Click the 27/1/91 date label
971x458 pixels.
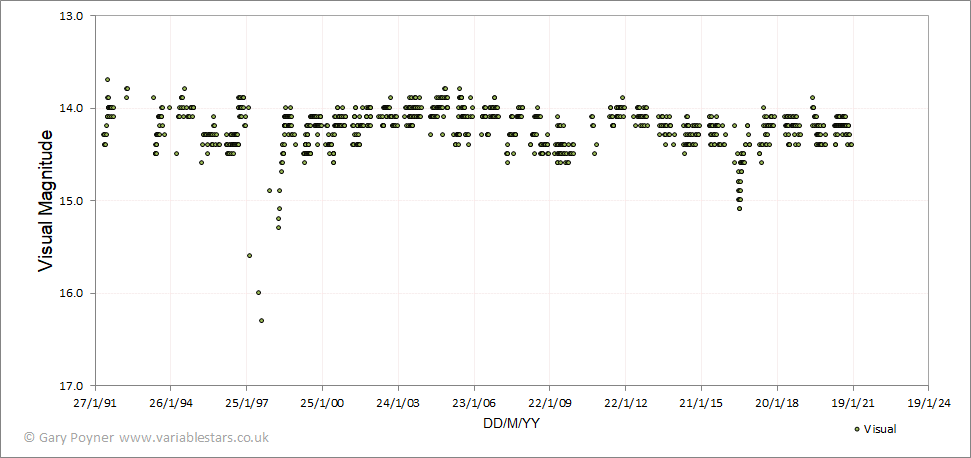tap(95, 404)
